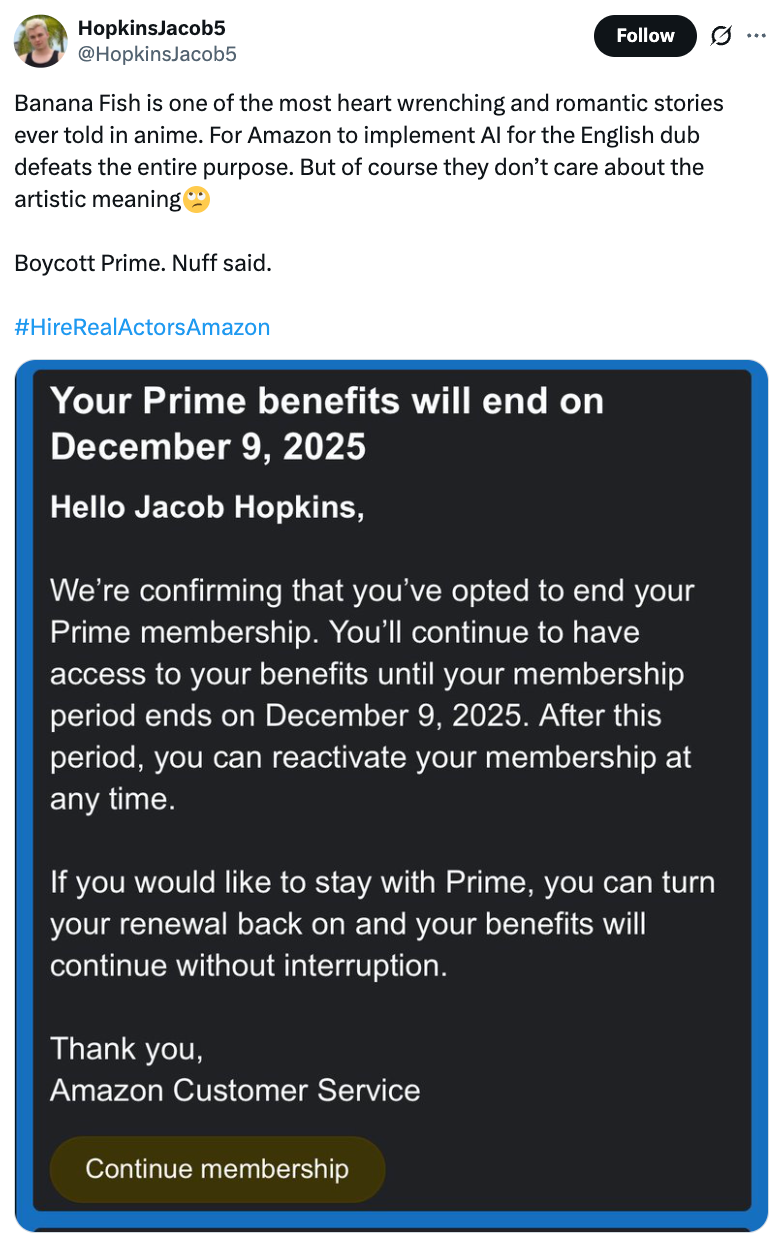Click the 'Thank you,' line in the email

pos(127,1048)
